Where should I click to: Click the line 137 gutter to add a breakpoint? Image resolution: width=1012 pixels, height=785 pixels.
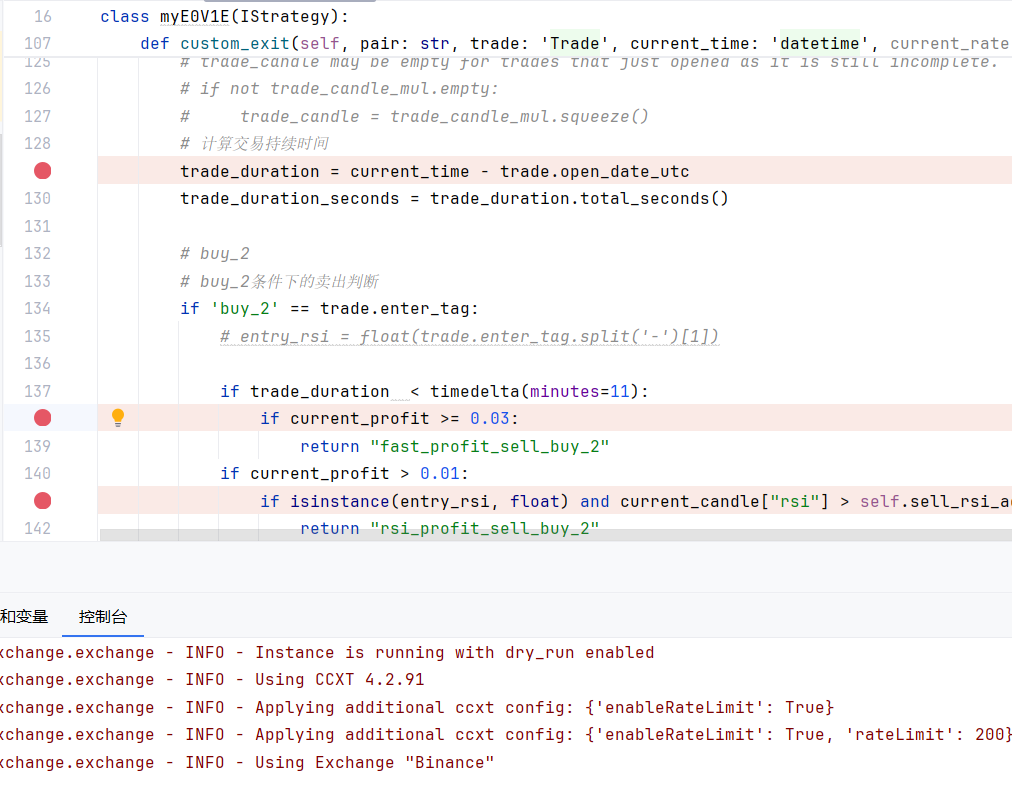coord(37,391)
